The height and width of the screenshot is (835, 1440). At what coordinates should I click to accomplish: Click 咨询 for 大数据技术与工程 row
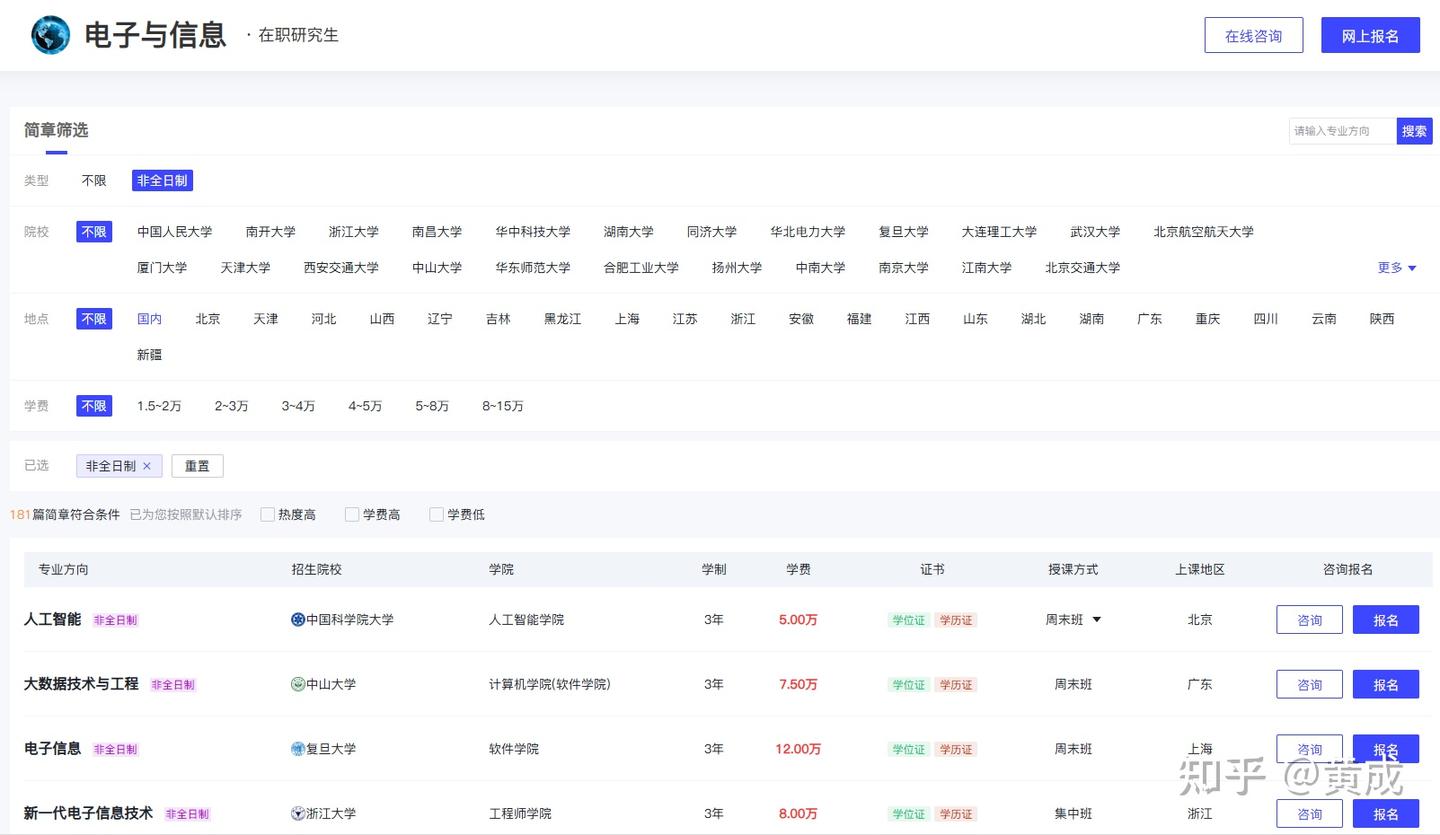[1309, 685]
